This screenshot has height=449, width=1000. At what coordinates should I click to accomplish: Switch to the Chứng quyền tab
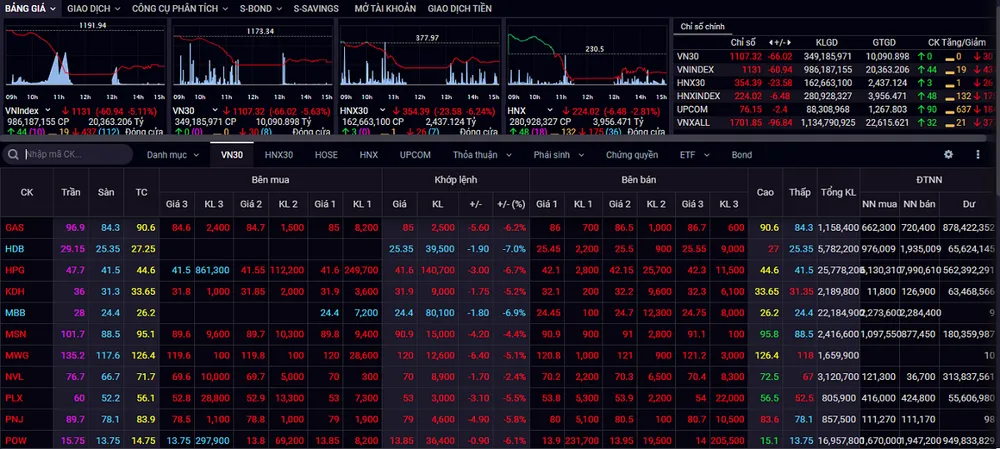pos(632,155)
